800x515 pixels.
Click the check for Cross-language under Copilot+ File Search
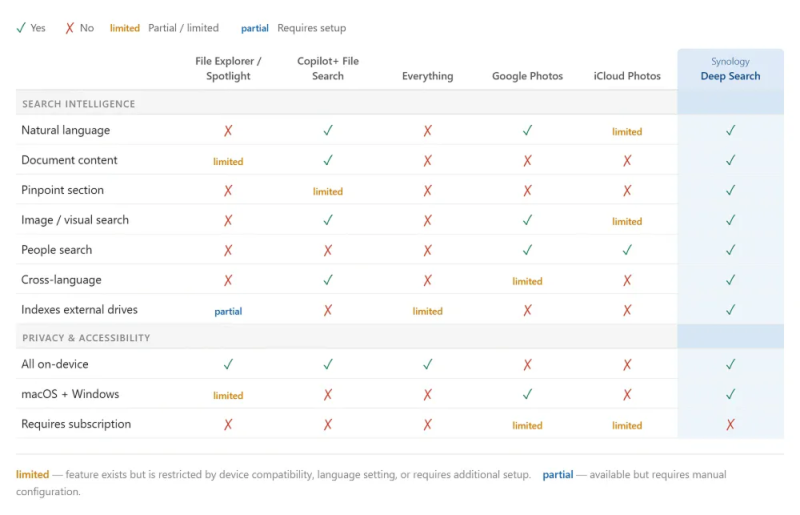328,280
